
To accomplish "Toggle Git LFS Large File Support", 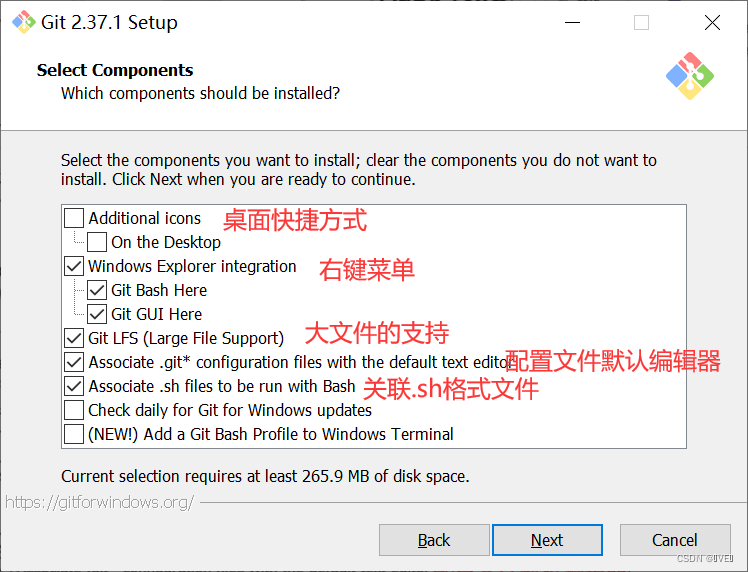I will (74, 338).
